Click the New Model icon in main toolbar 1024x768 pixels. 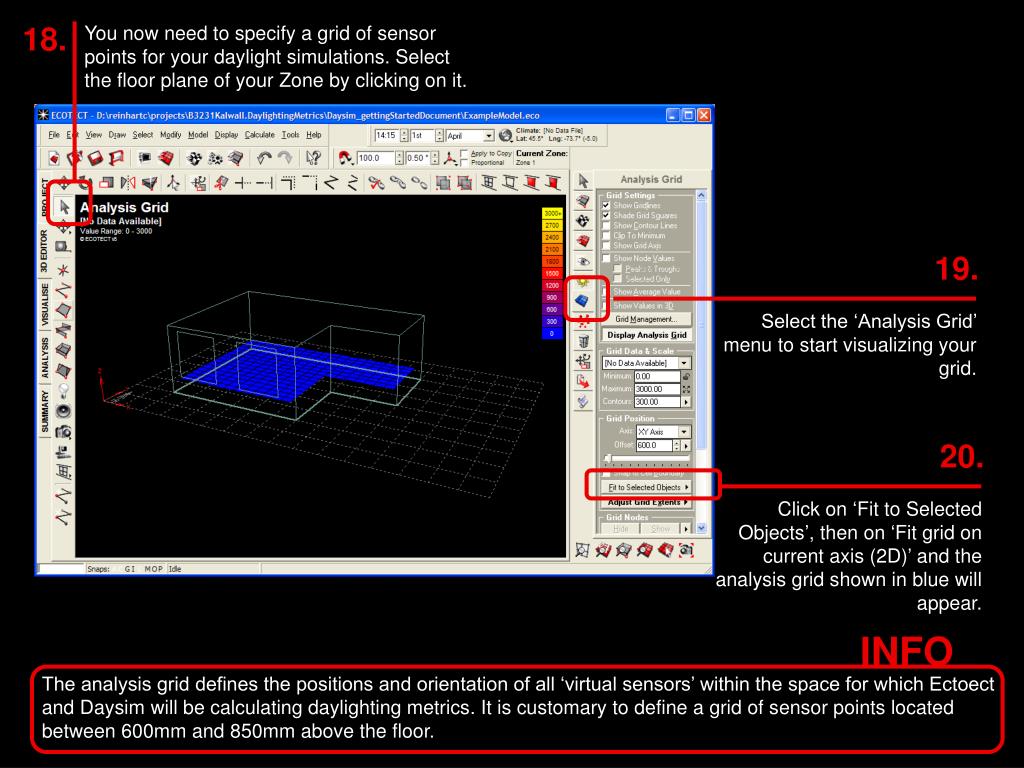pyautogui.click(x=54, y=158)
